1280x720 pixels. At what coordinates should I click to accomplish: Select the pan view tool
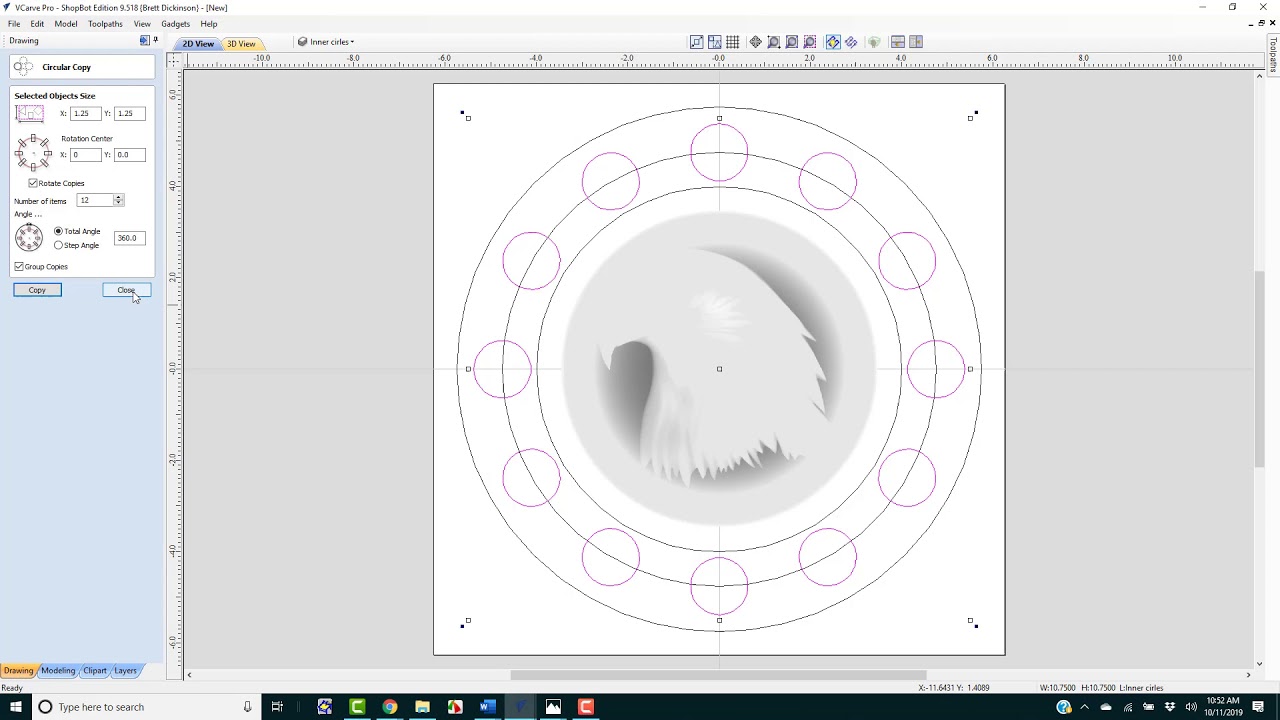tap(755, 42)
